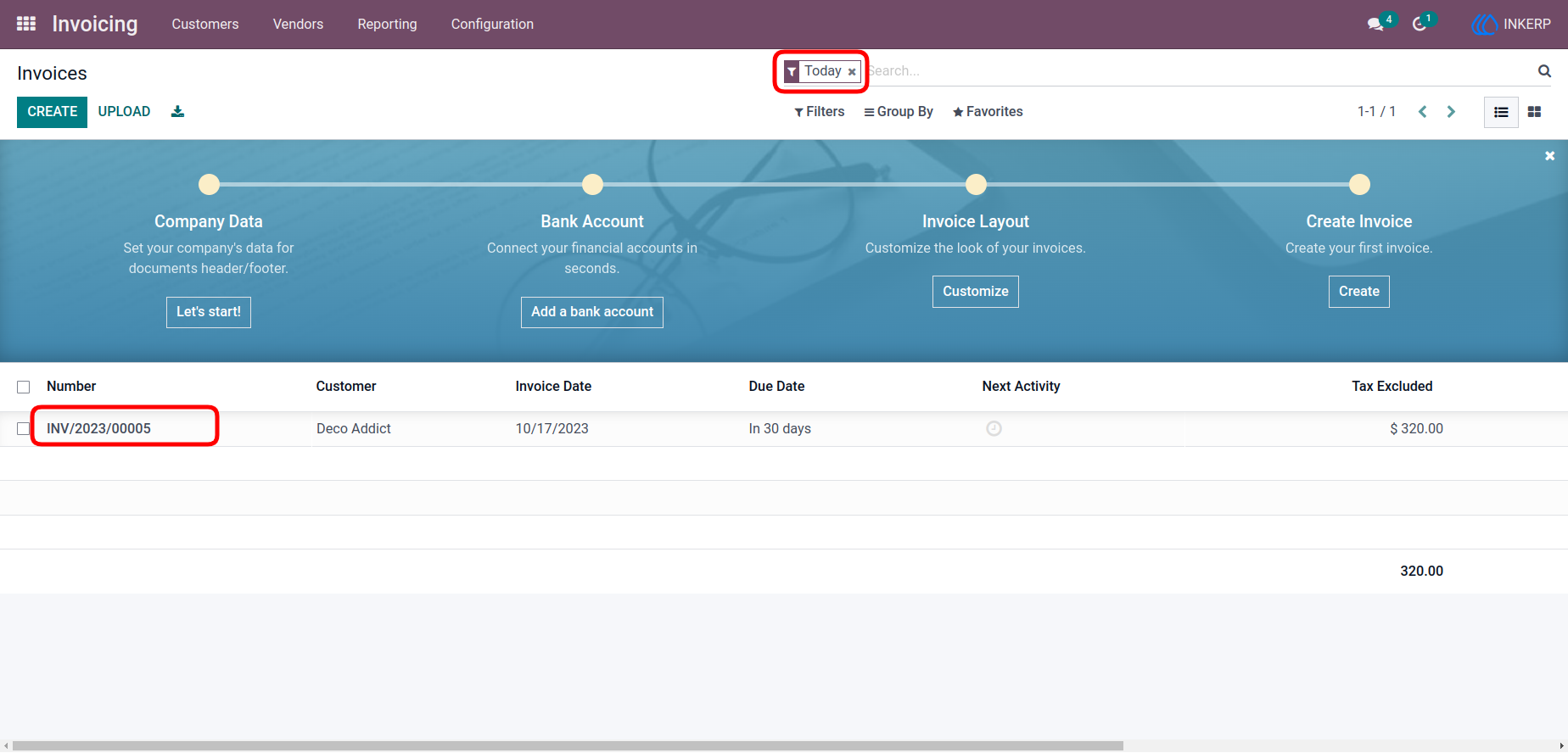Open the activities clock icon in navbar
Image resolution: width=1568 pixels, height=753 pixels.
[x=1420, y=25]
